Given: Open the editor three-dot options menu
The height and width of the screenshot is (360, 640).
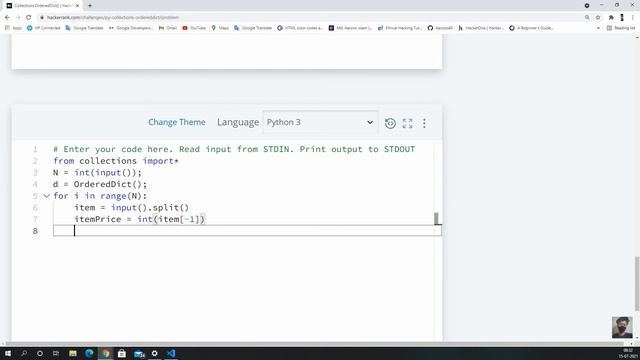Looking at the screenshot, I should [x=424, y=123].
